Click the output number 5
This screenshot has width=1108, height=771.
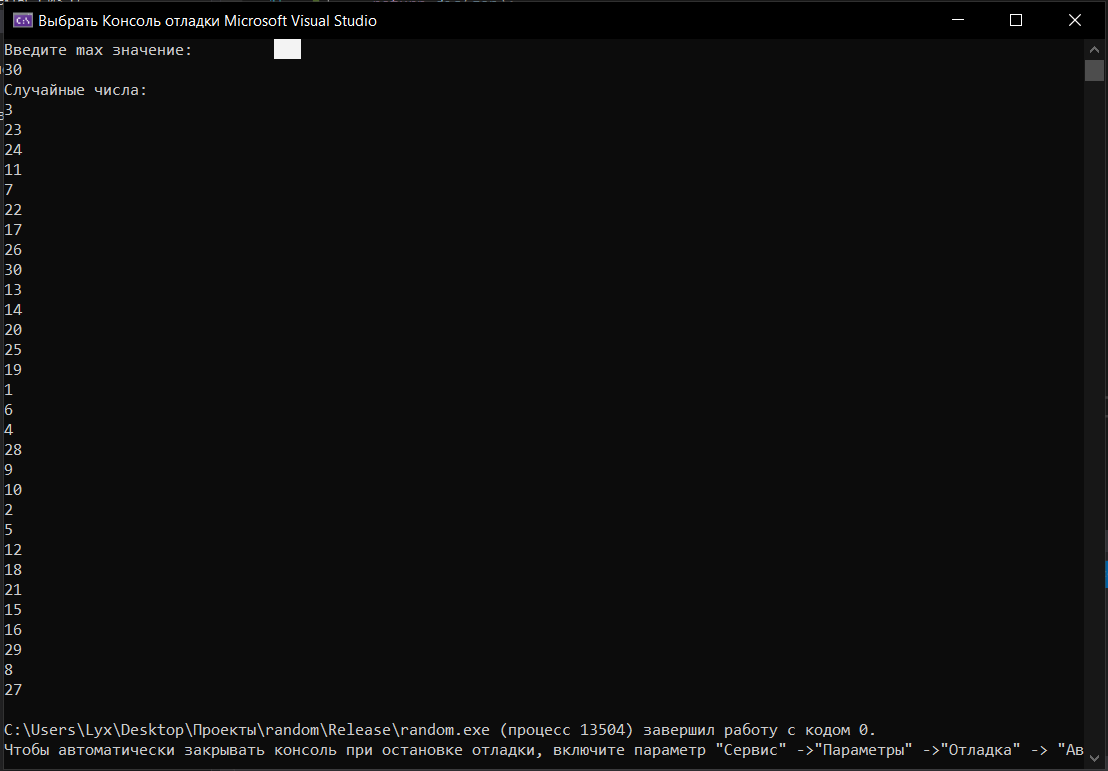8,530
